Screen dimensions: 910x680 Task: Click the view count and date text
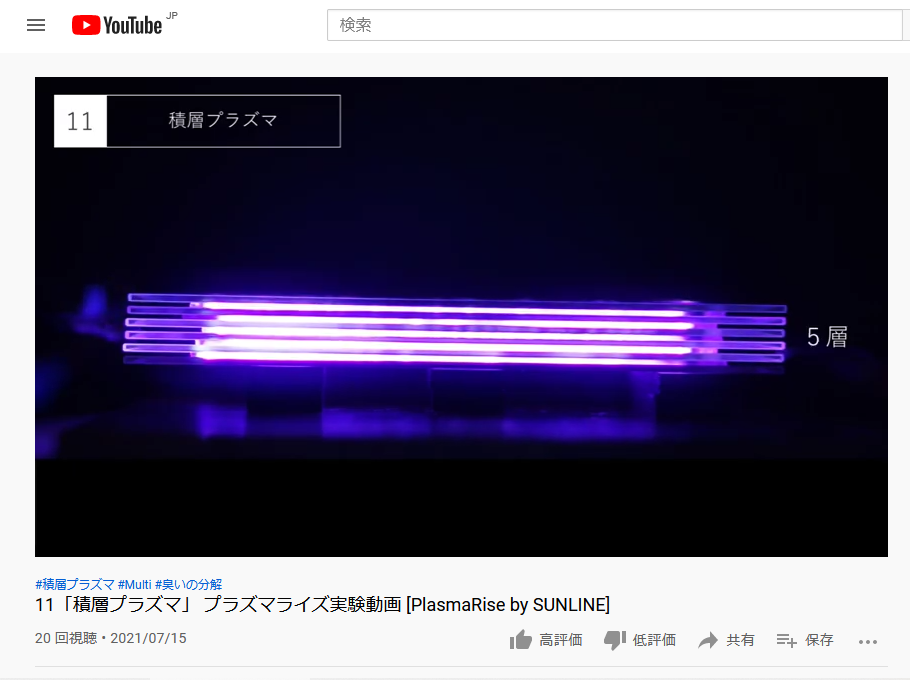coord(111,638)
